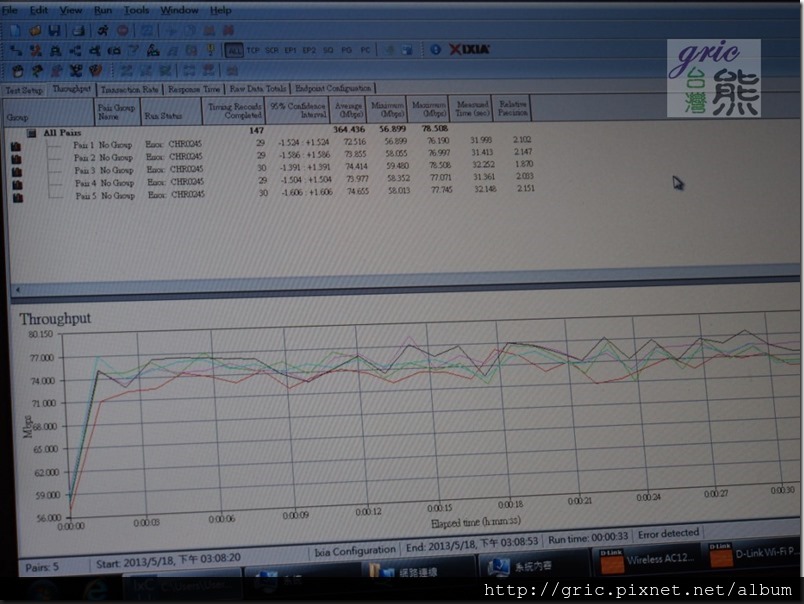Click the New test icon
The height and width of the screenshot is (604, 804).
pyautogui.click(x=15, y=31)
